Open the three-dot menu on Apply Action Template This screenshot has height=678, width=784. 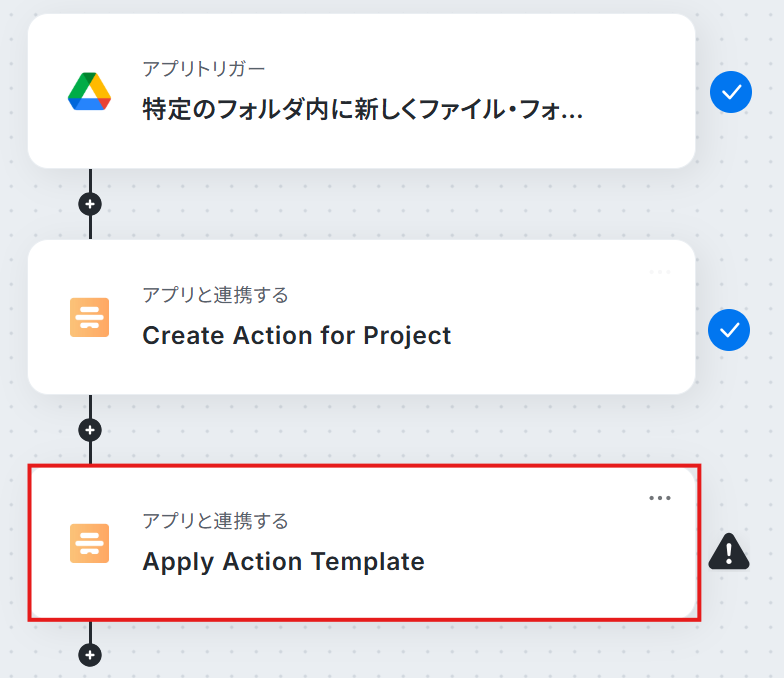coord(660,498)
